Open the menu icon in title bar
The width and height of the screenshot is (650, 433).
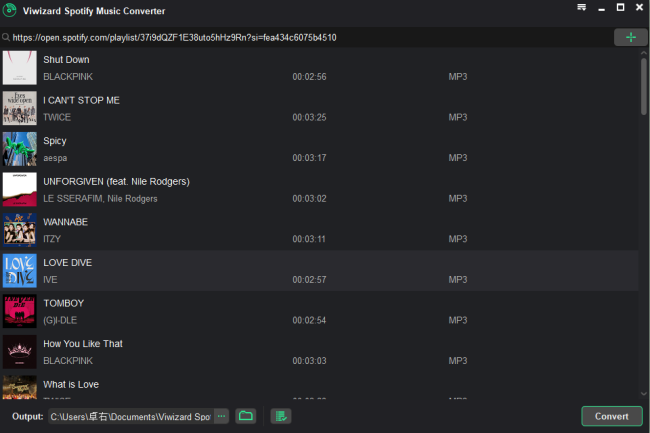(x=582, y=8)
